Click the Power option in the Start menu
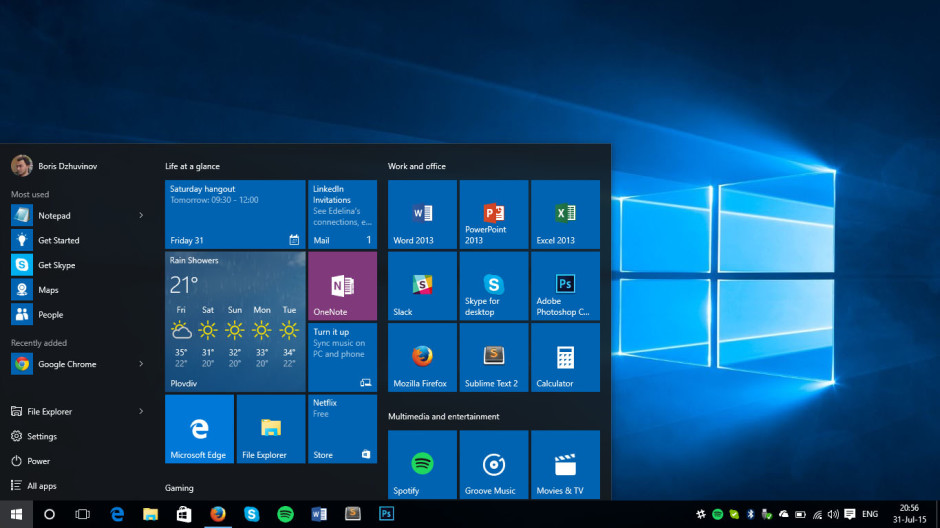 coord(38,462)
